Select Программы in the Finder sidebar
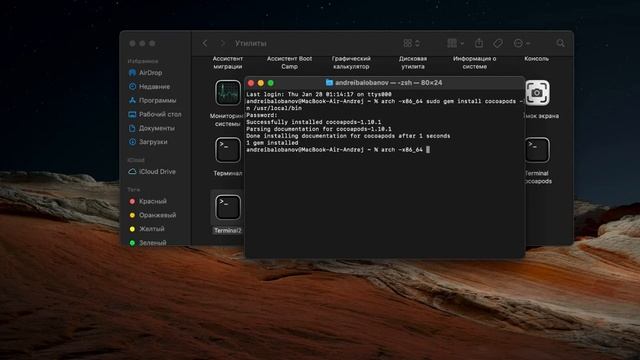The image size is (640, 360). pos(152,100)
